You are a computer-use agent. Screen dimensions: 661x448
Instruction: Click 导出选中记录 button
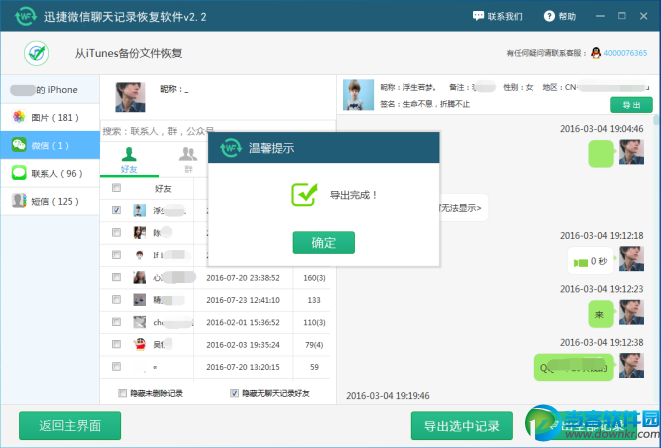pyautogui.click(x=462, y=426)
